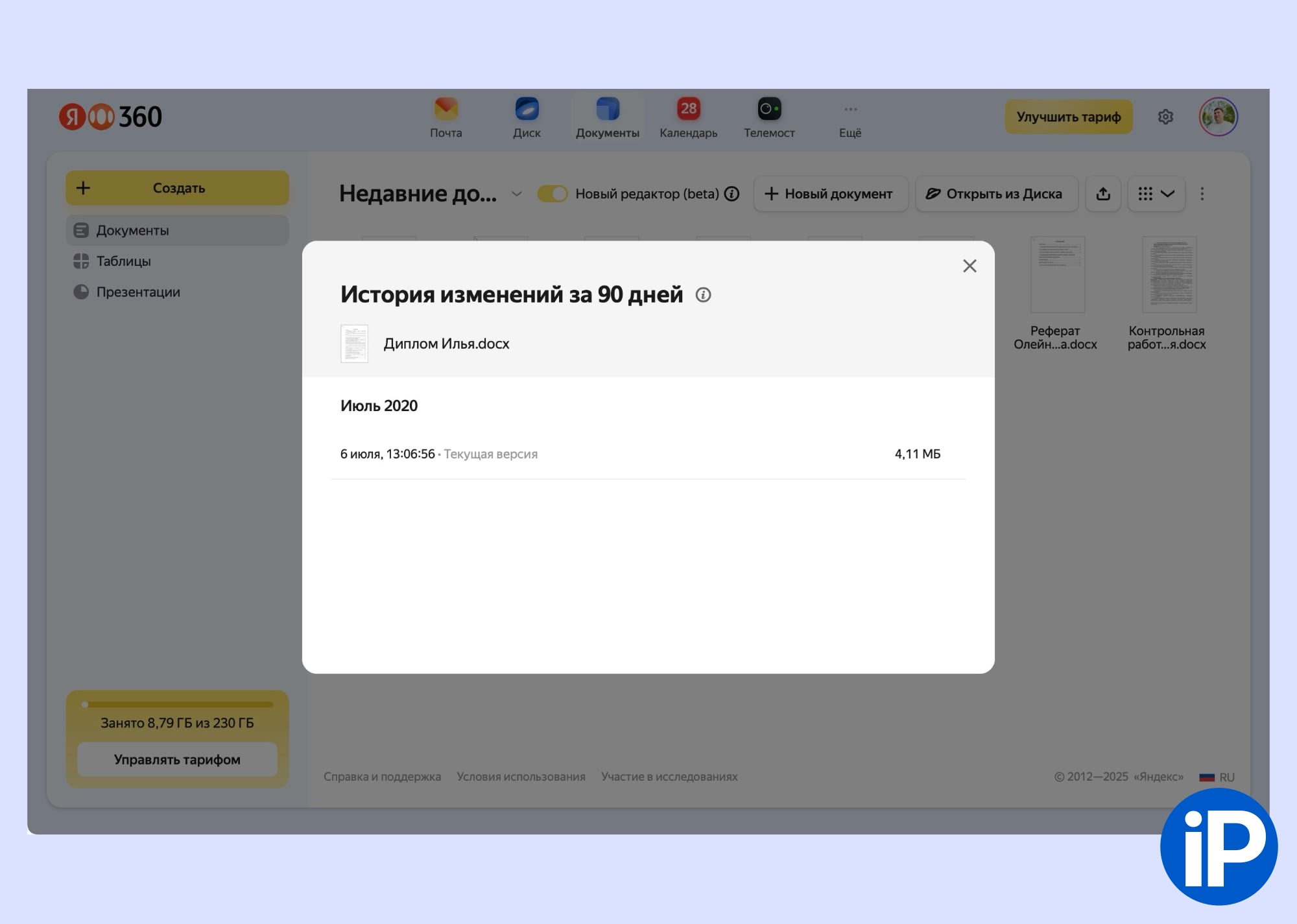Image resolution: width=1297 pixels, height=924 pixels.
Task: Click the storage usage progress bar
Action: click(x=177, y=704)
